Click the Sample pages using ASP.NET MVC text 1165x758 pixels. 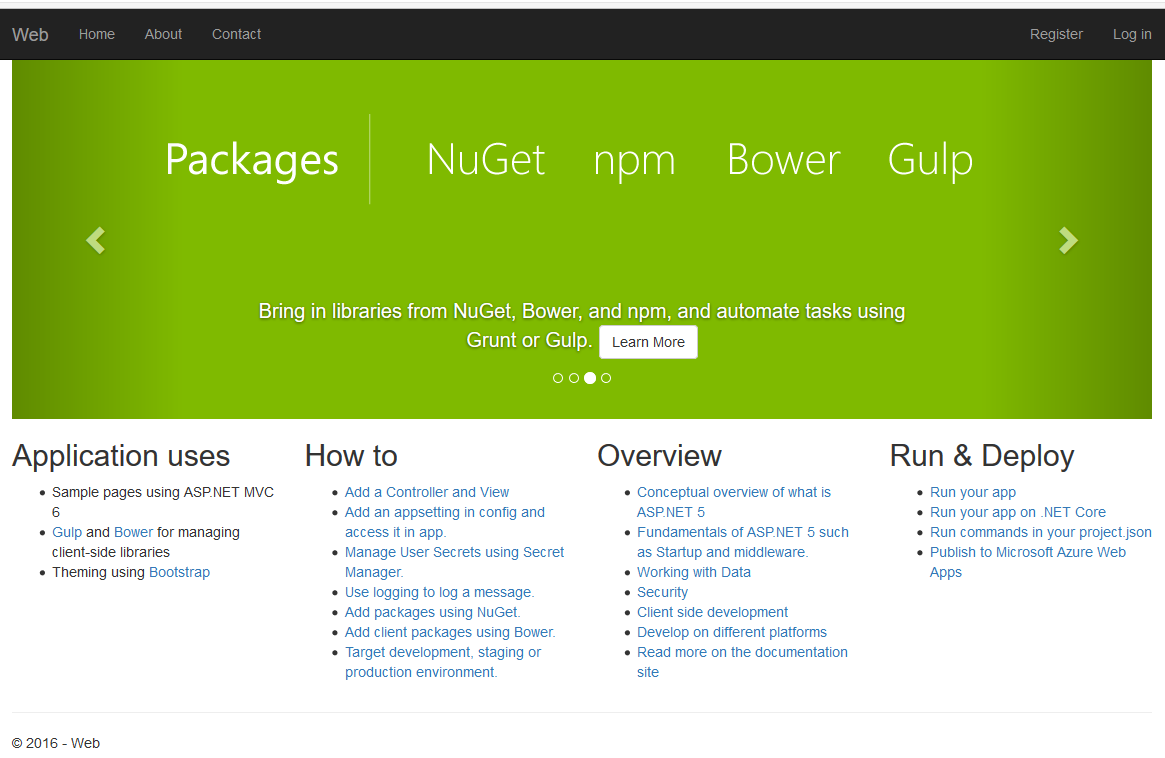click(x=163, y=502)
